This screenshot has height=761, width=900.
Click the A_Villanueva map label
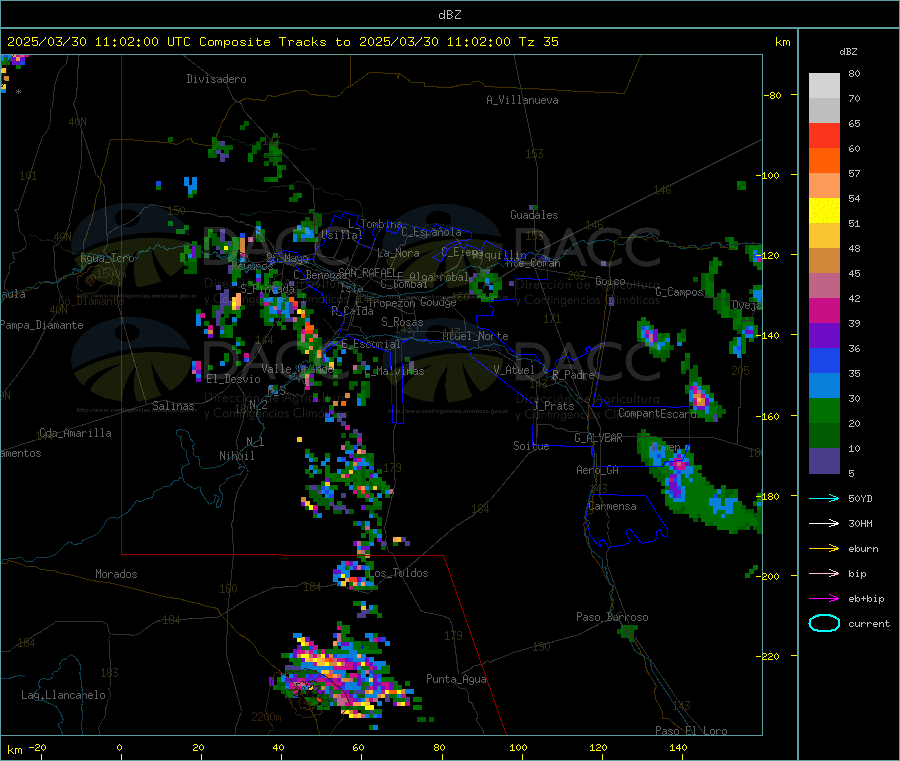pos(522,100)
